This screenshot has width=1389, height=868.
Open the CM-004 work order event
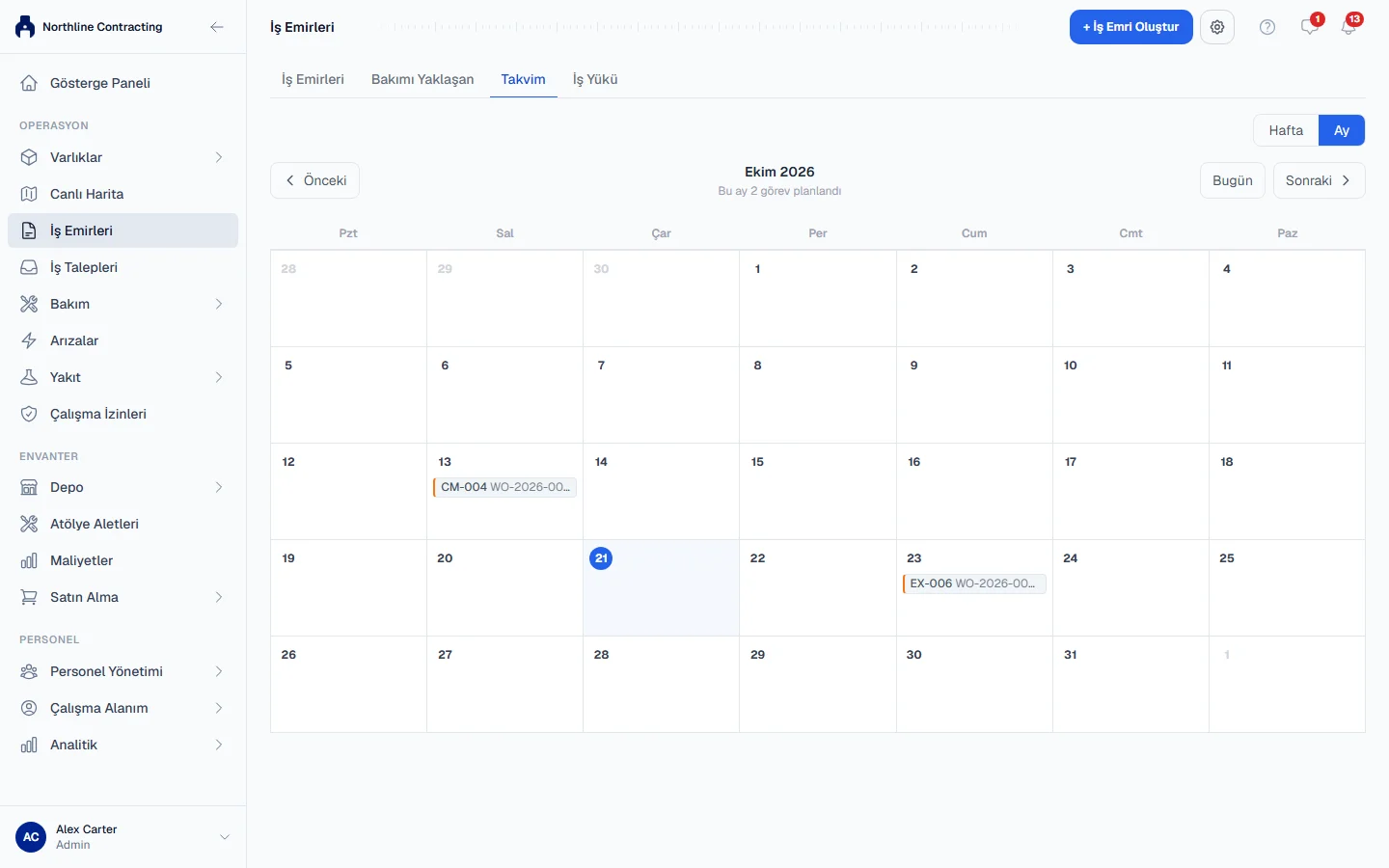point(504,487)
